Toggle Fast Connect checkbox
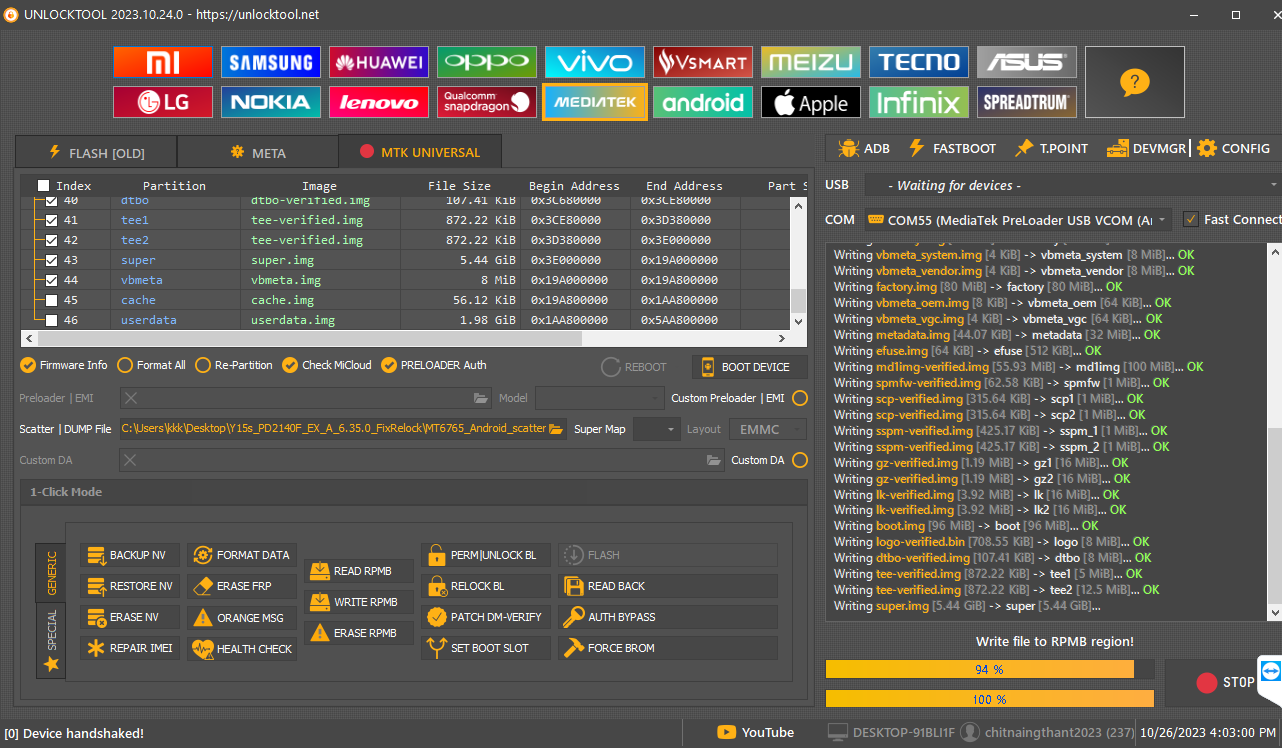 [1191, 219]
